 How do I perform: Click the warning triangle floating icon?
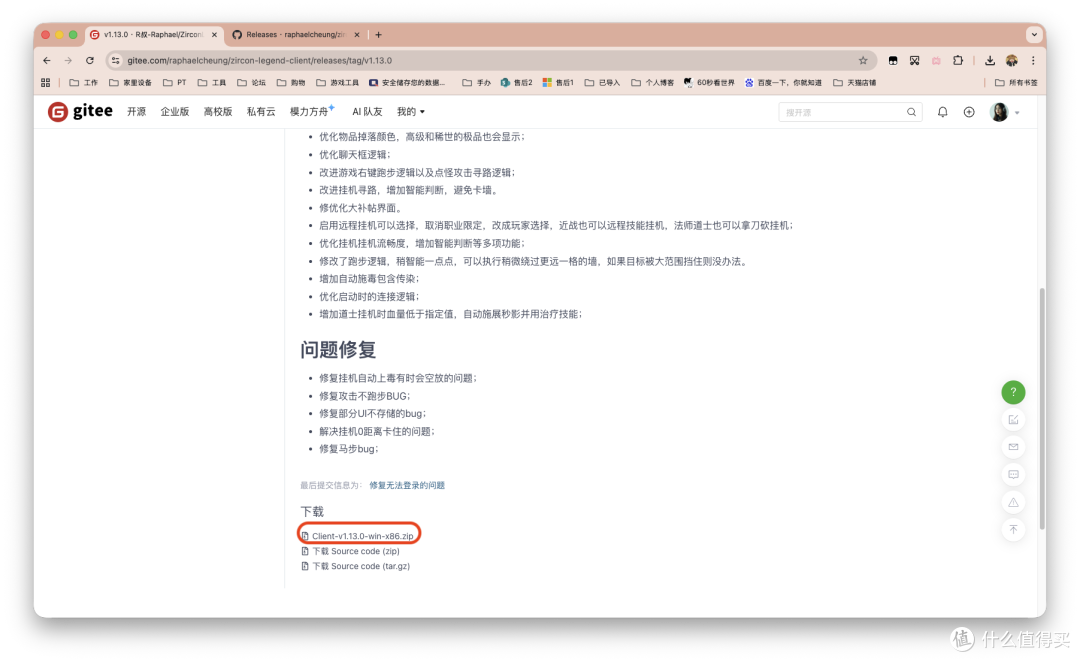1013,502
